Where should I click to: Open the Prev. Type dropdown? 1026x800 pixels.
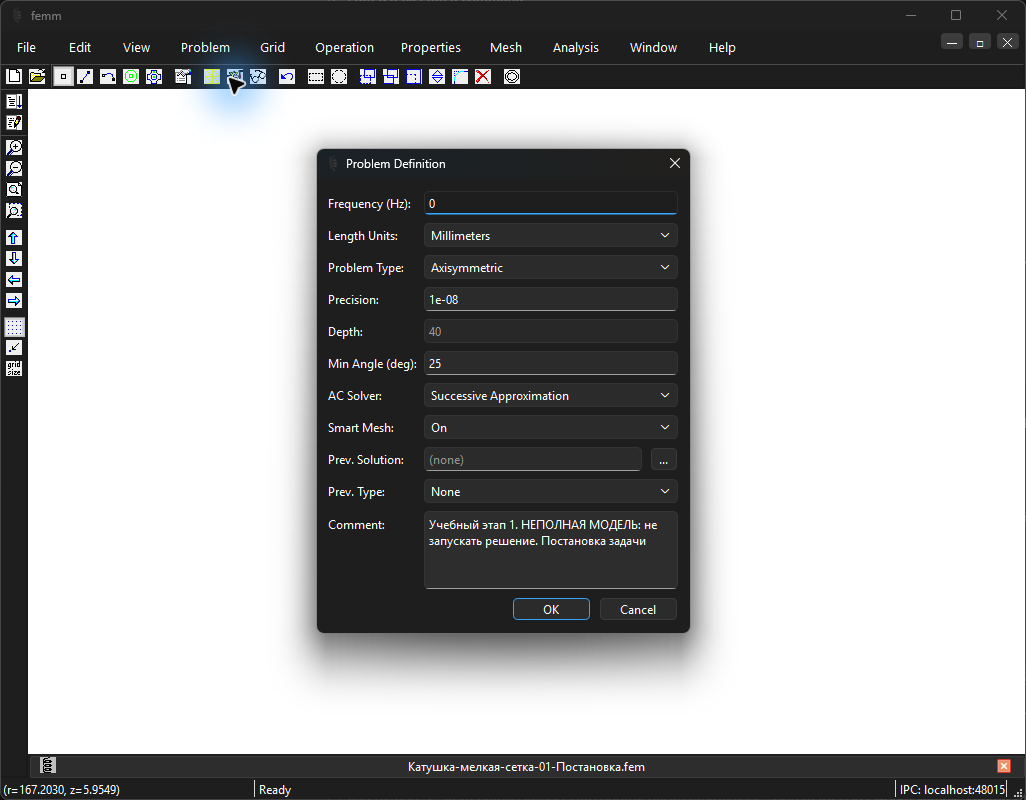point(550,492)
